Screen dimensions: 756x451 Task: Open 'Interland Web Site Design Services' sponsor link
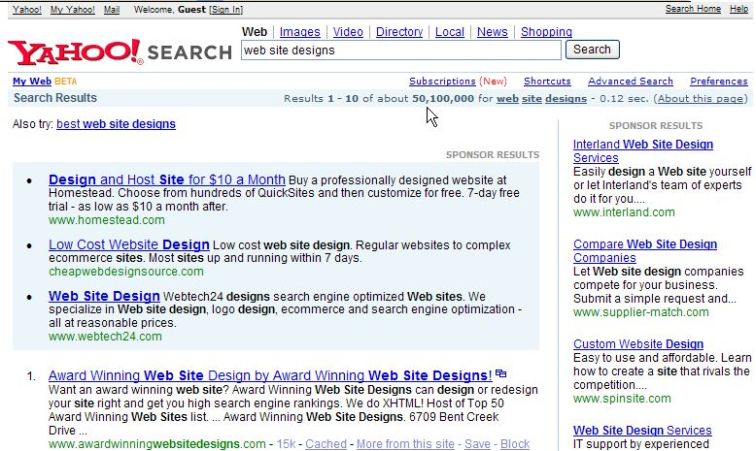click(643, 151)
